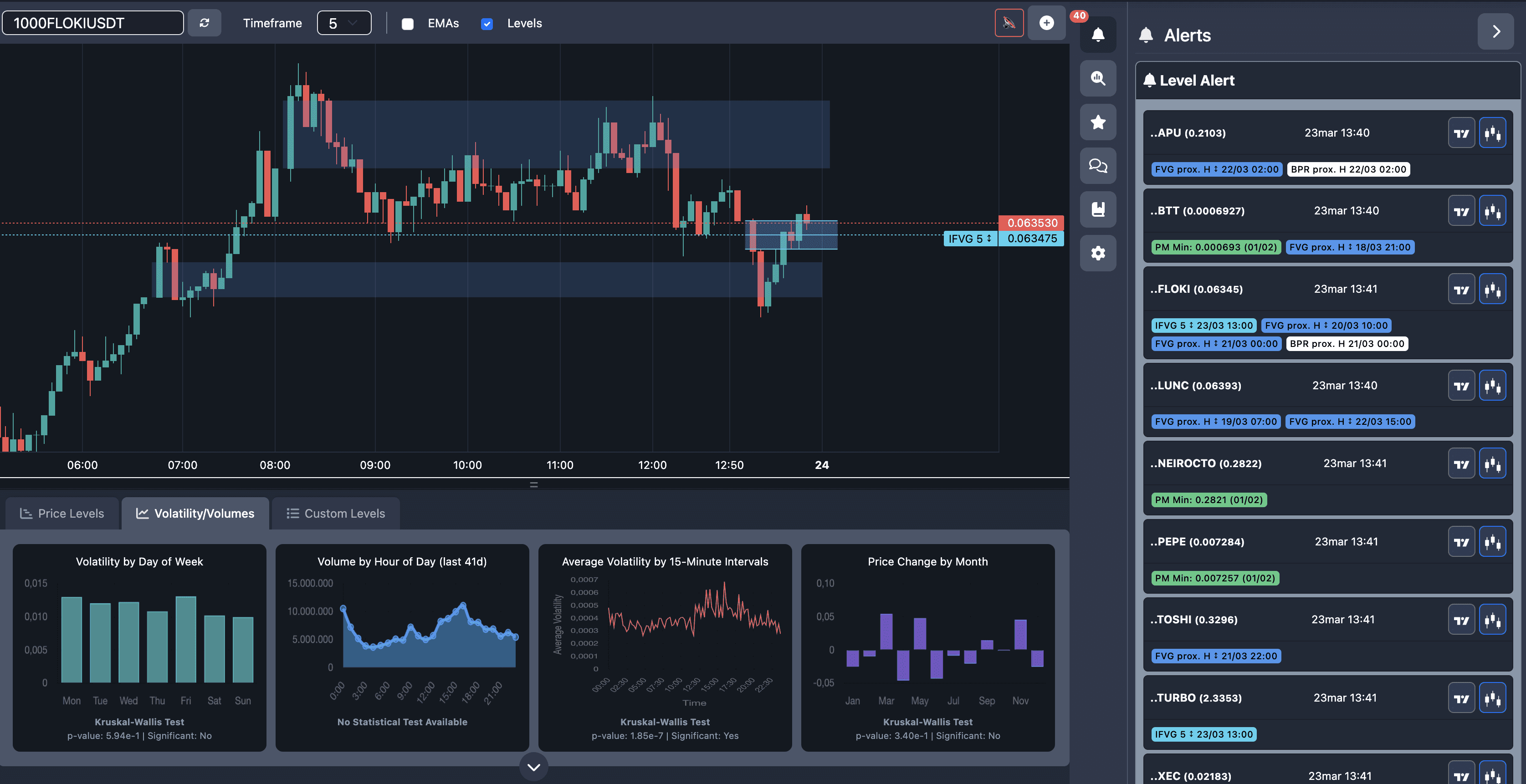1526x784 pixels.
Task: Load TURBO candlestick chart icon
Action: [x=1492, y=698]
